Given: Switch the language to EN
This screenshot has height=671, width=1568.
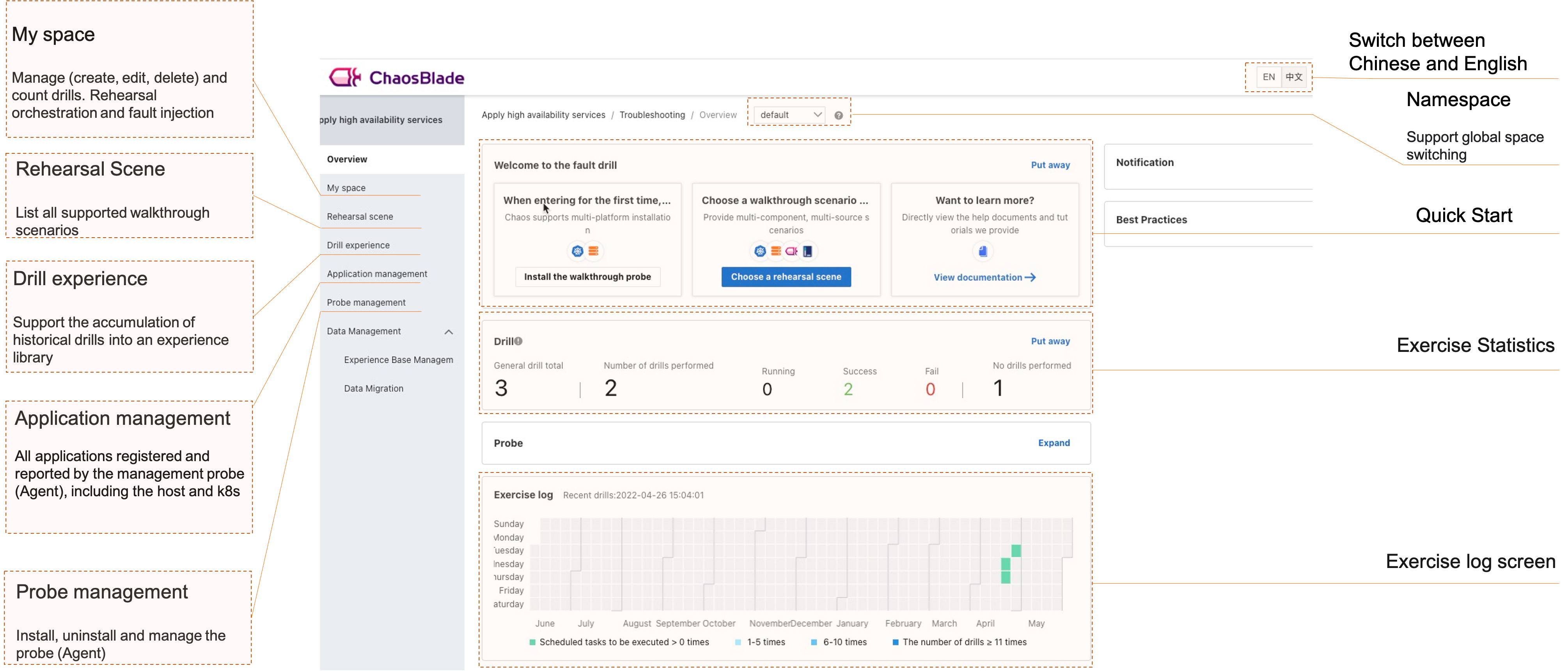Looking at the screenshot, I should pos(1268,77).
